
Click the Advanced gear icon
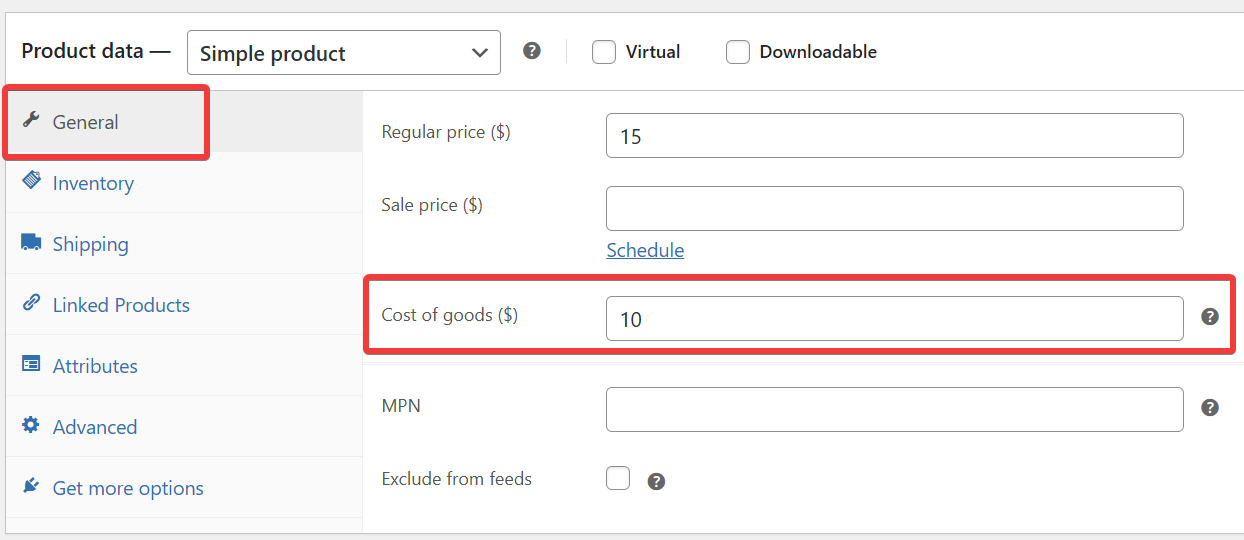click(31, 426)
